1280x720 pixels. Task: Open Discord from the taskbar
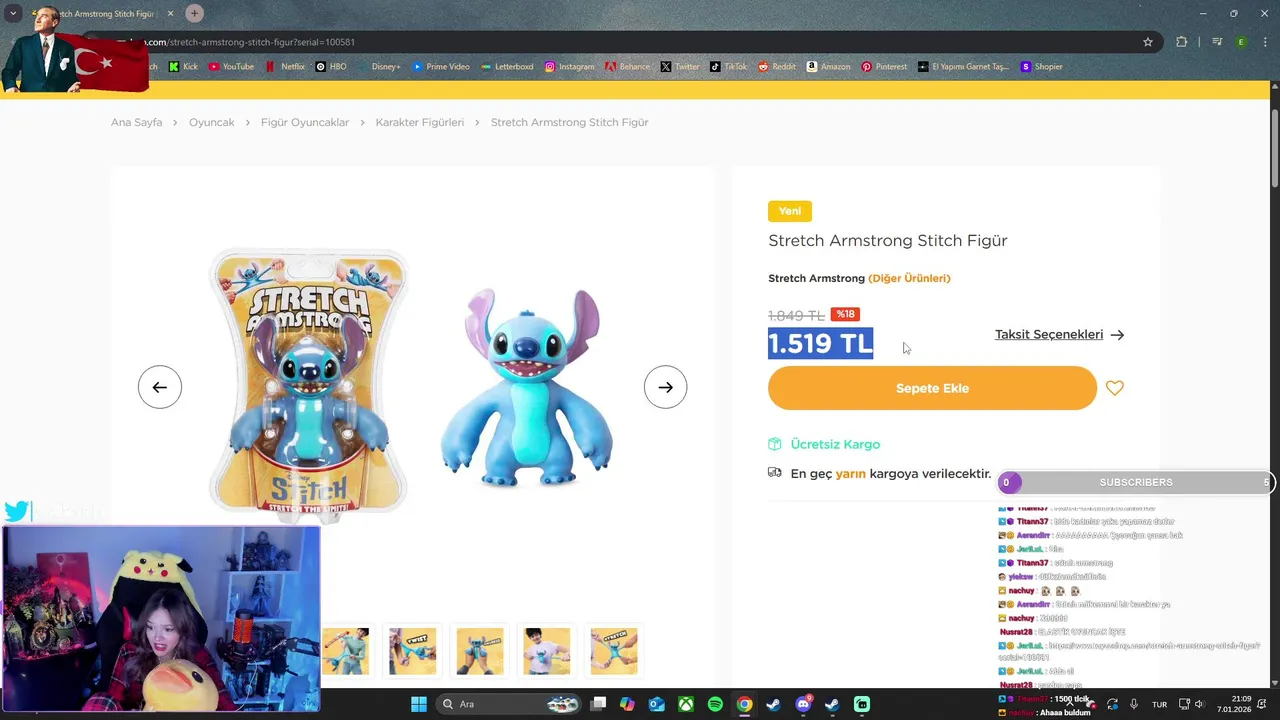[803, 704]
